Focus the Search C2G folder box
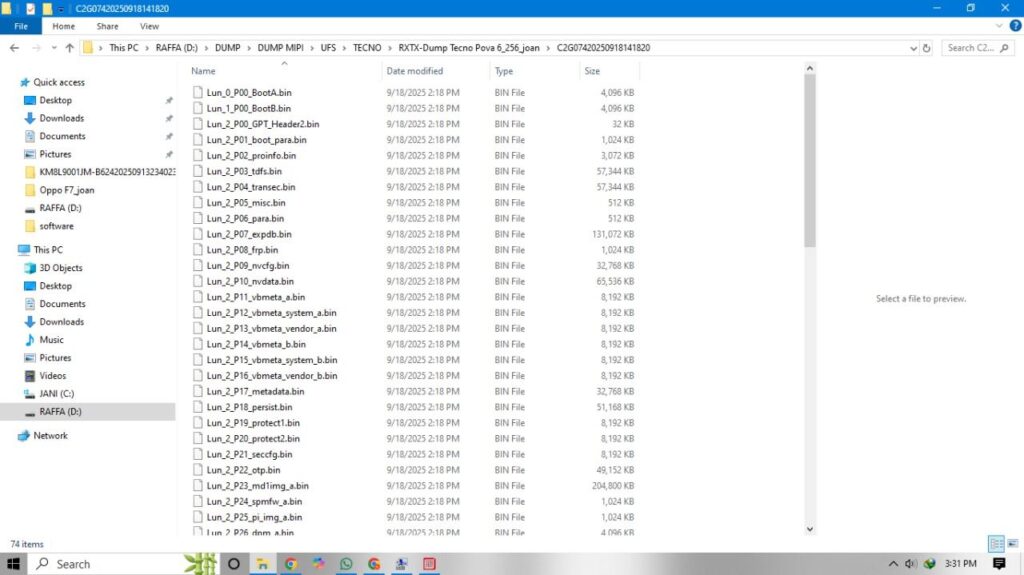The image size is (1024, 575). [x=977, y=48]
